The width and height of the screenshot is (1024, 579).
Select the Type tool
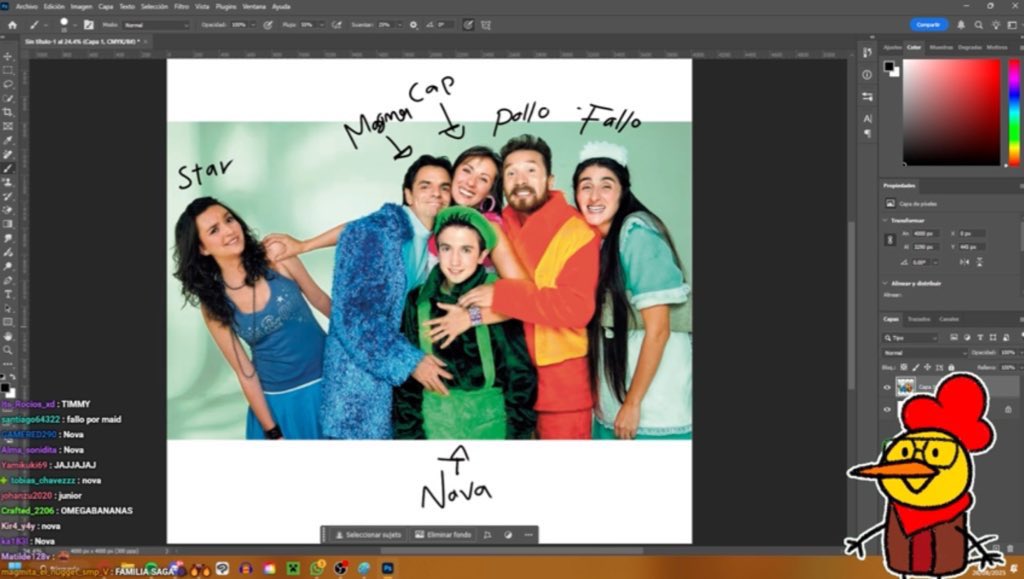(x=8, y=294)
